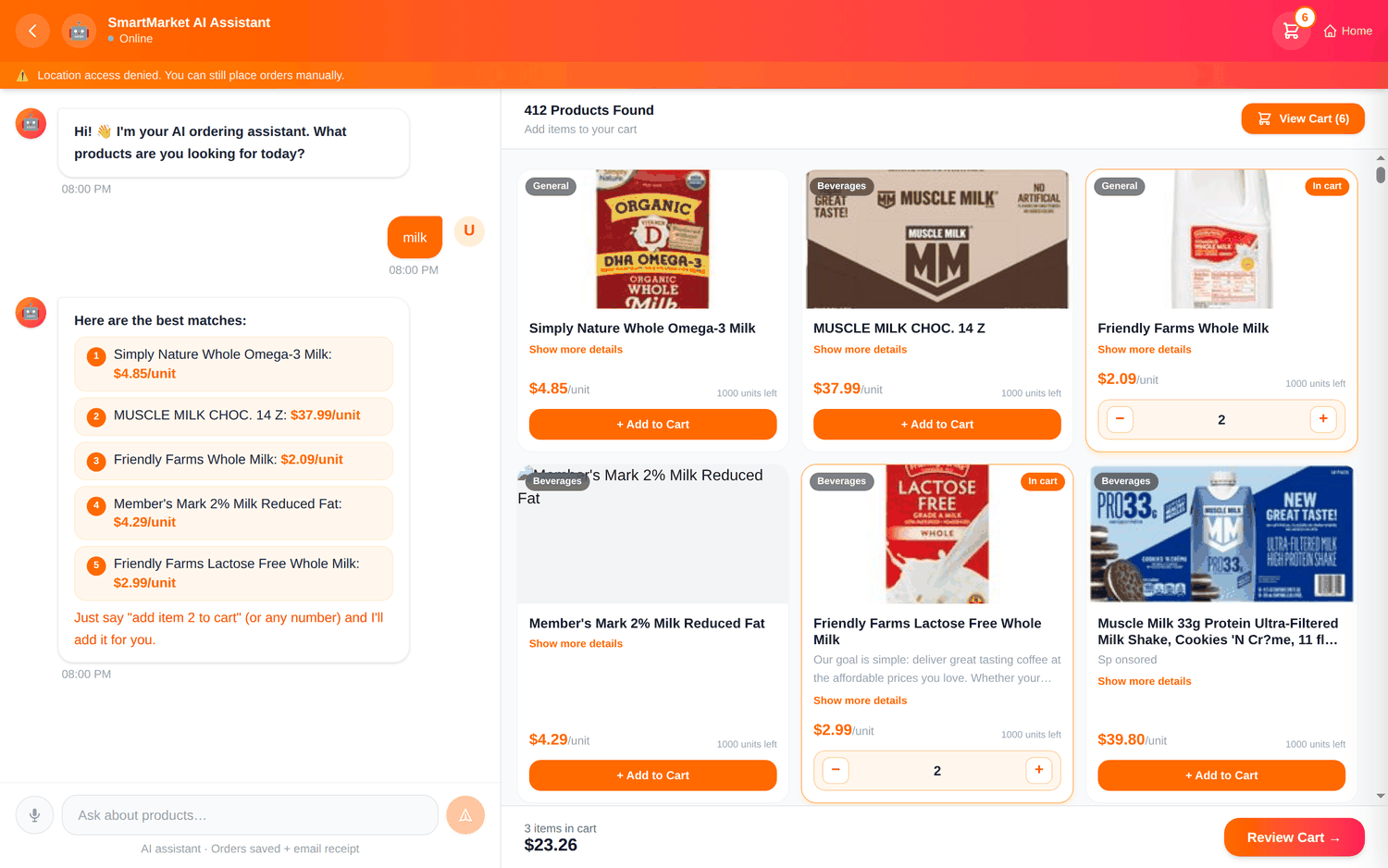Decrease Friendly Farms Lactose Free Milk quantity
Viewport: 1388px width, 868px height.
(x=836, y=770)
